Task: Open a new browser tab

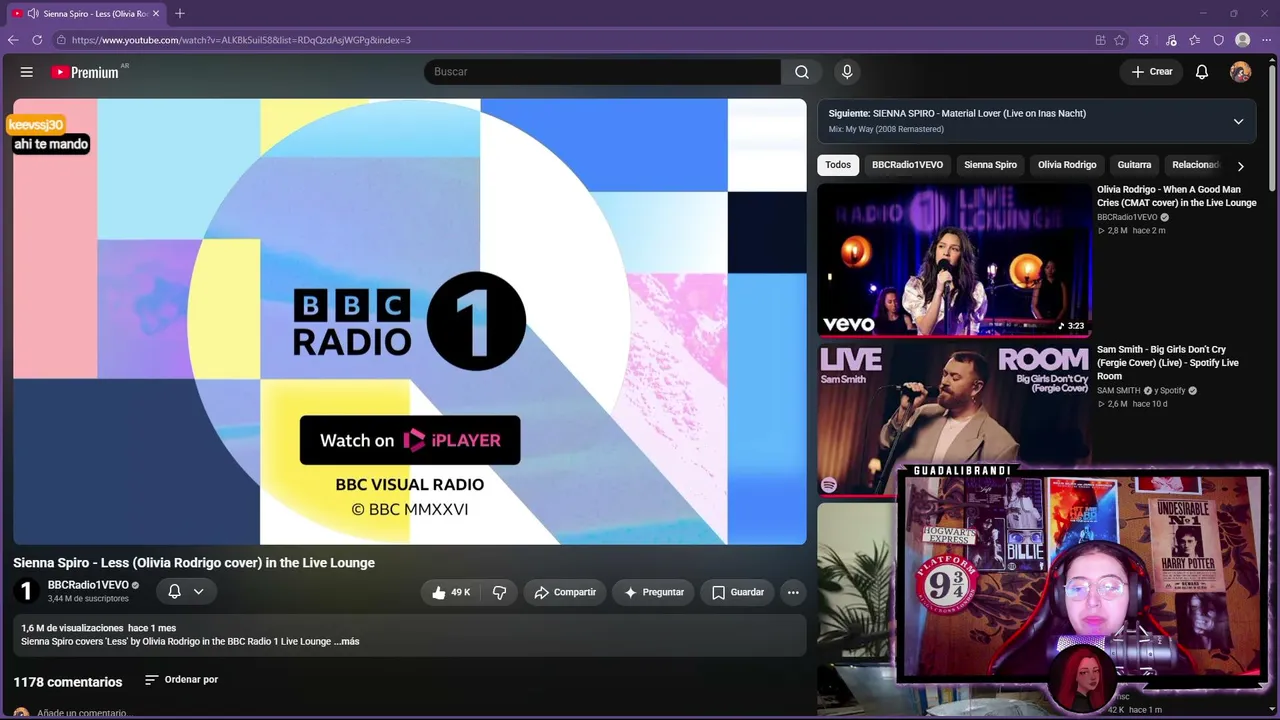Action: (x=180, y=14)
